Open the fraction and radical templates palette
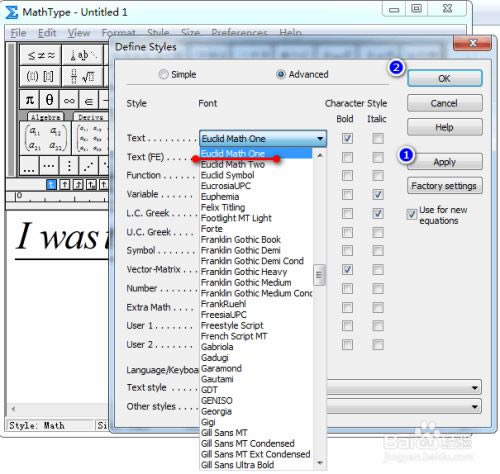500x474 pixels. click(x=83, y=76)
